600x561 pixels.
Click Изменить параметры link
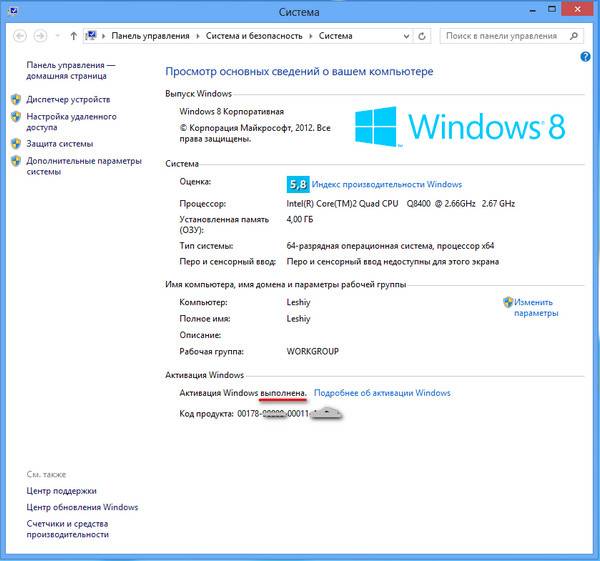point(536,308)
